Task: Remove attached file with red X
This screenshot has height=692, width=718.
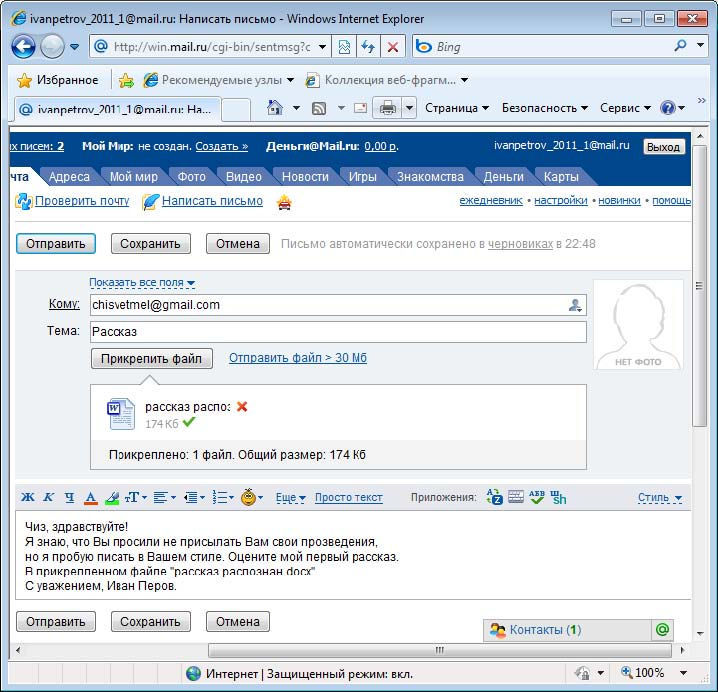Action: click(242, 407)
